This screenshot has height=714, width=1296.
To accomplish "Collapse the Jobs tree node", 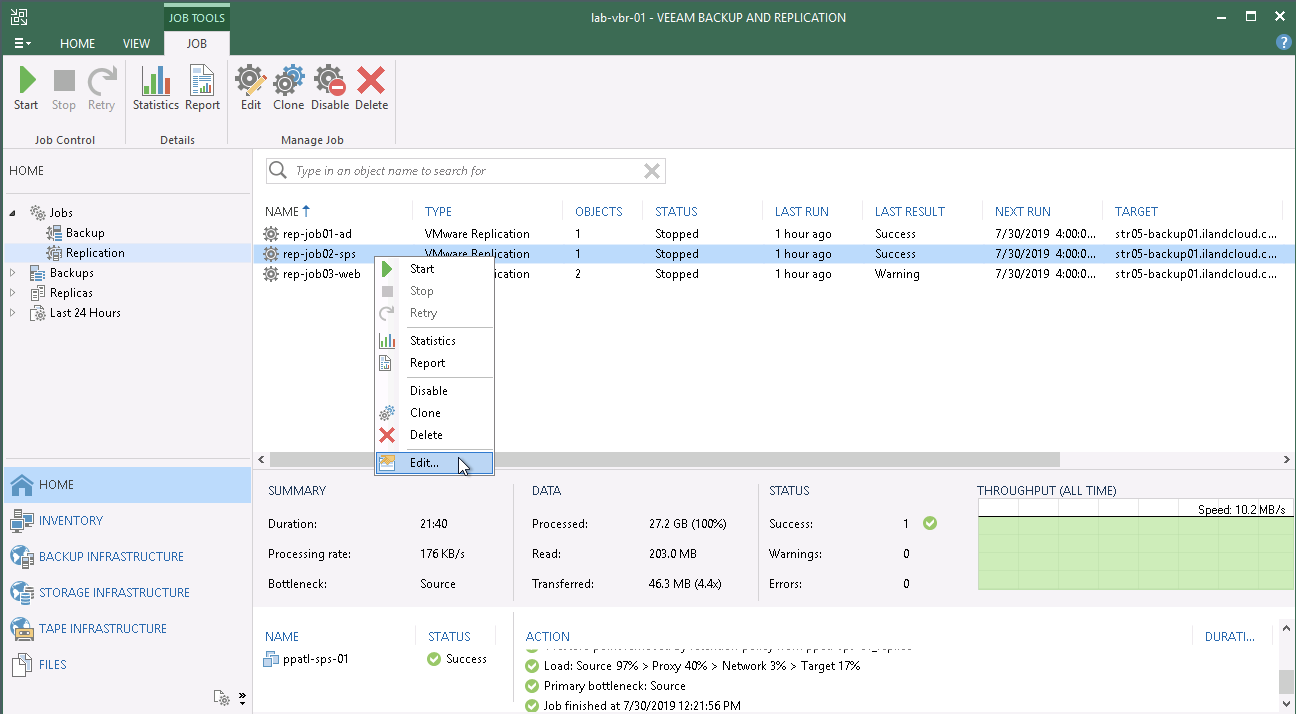I will (x=14, y=213).
